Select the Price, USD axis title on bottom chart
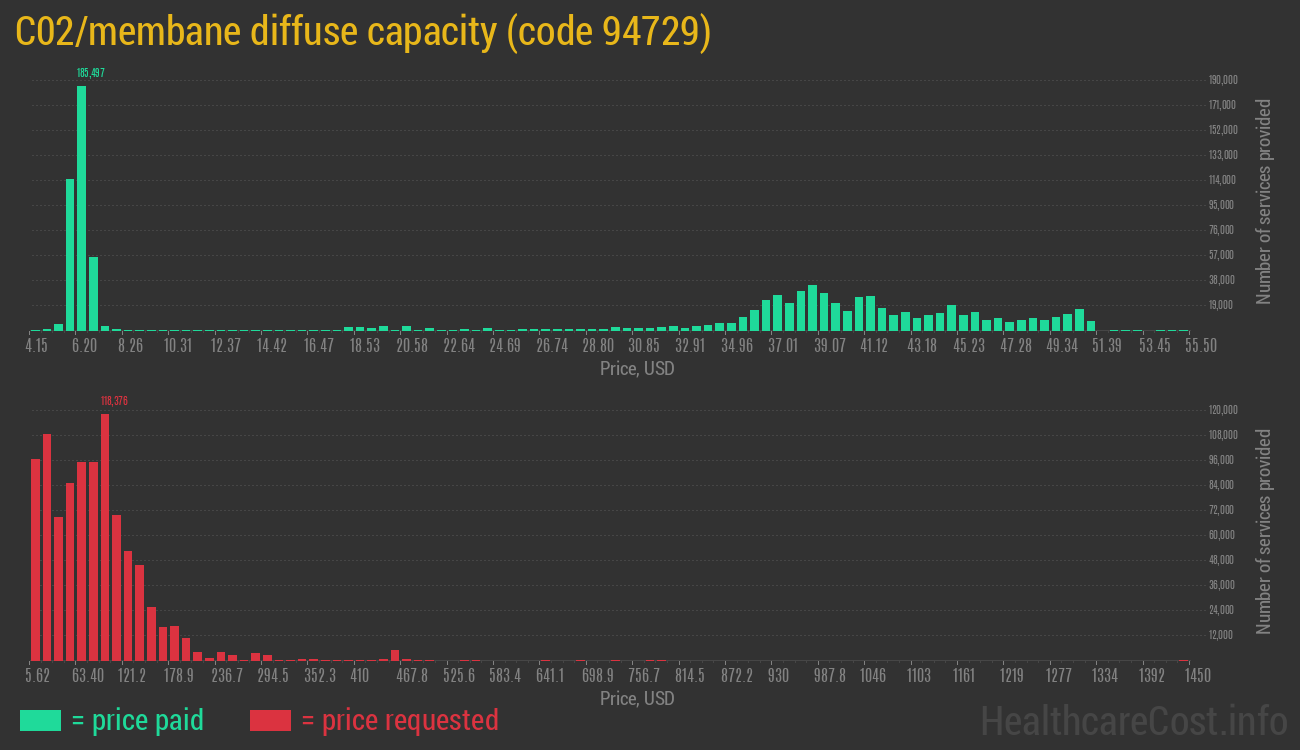Image resolution: width=1300 pixels, height=750 pixels. [x=636, y=699]
